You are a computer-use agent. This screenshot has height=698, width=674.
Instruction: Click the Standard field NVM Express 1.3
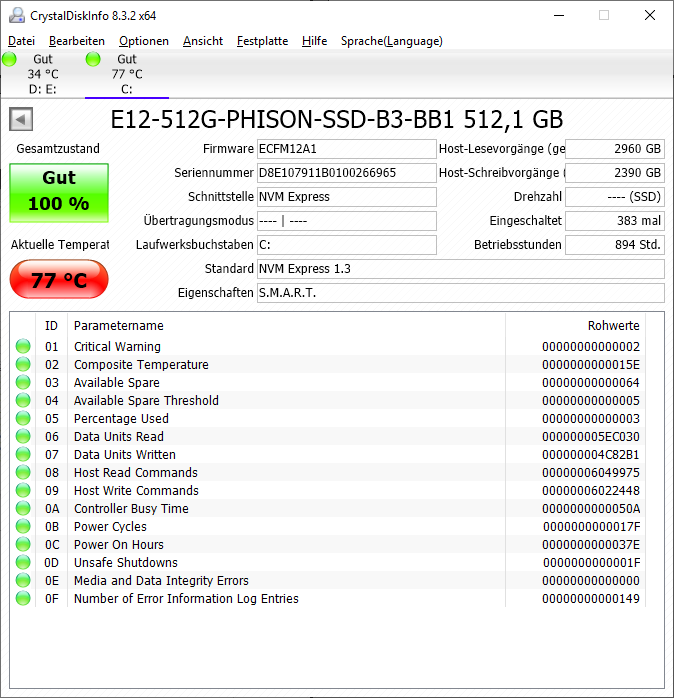tap(461, 269)
